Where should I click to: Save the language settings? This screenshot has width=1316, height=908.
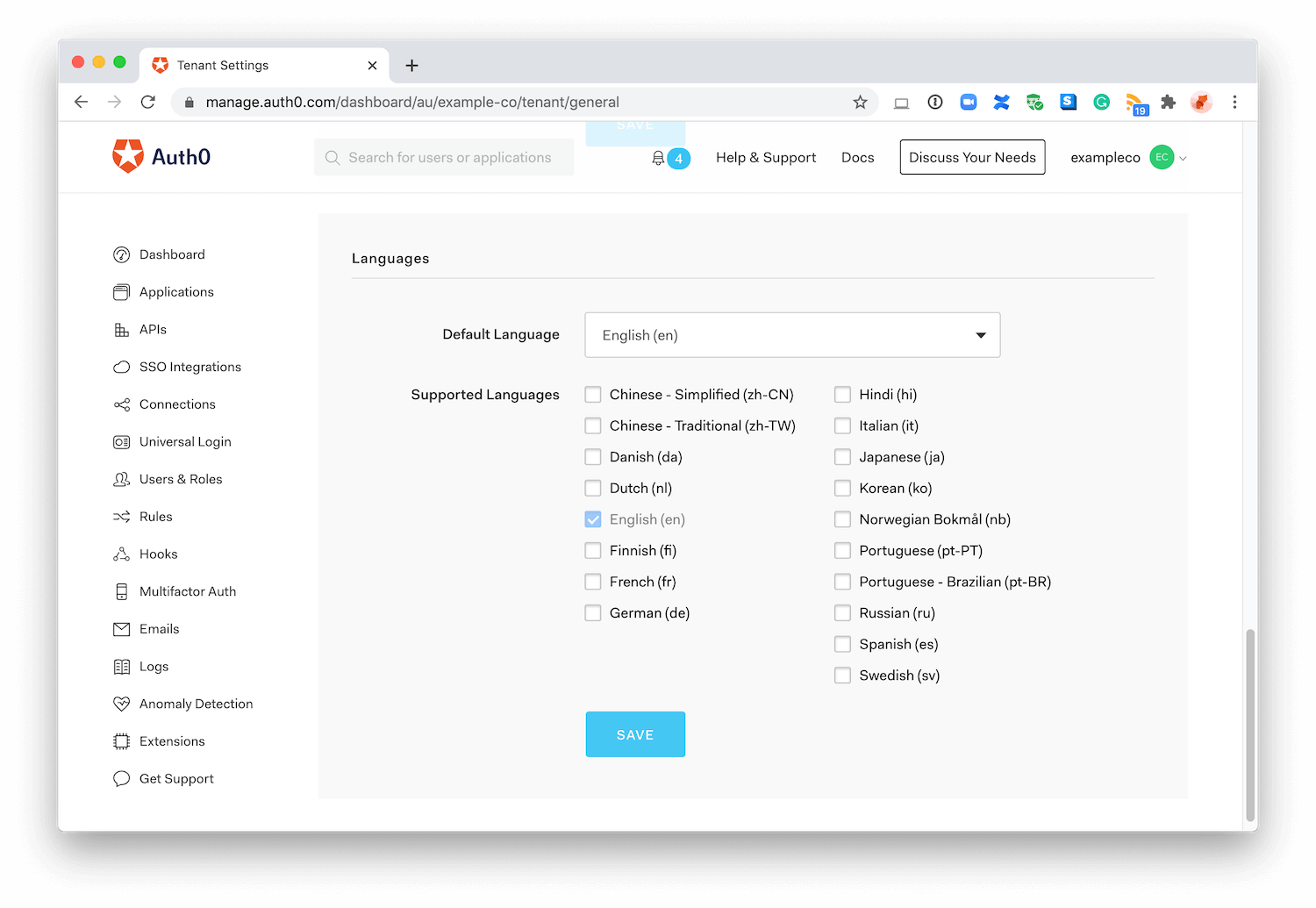click(x=635, y=734)
